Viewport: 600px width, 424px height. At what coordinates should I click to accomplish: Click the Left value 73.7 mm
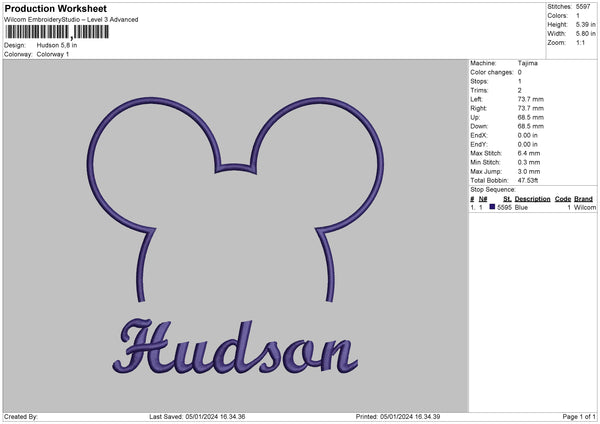530,99
